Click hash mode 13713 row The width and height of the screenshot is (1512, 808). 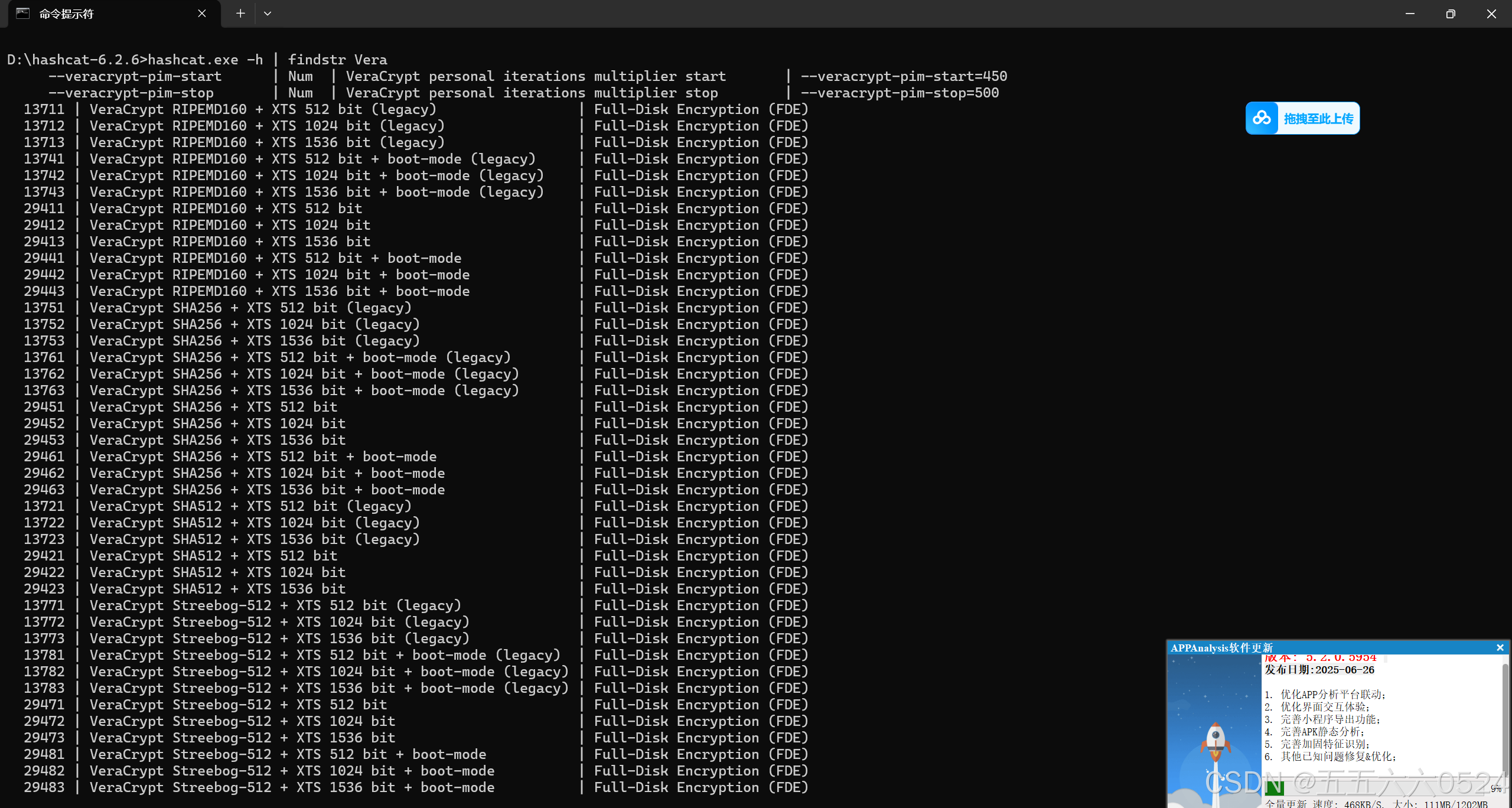416,142
